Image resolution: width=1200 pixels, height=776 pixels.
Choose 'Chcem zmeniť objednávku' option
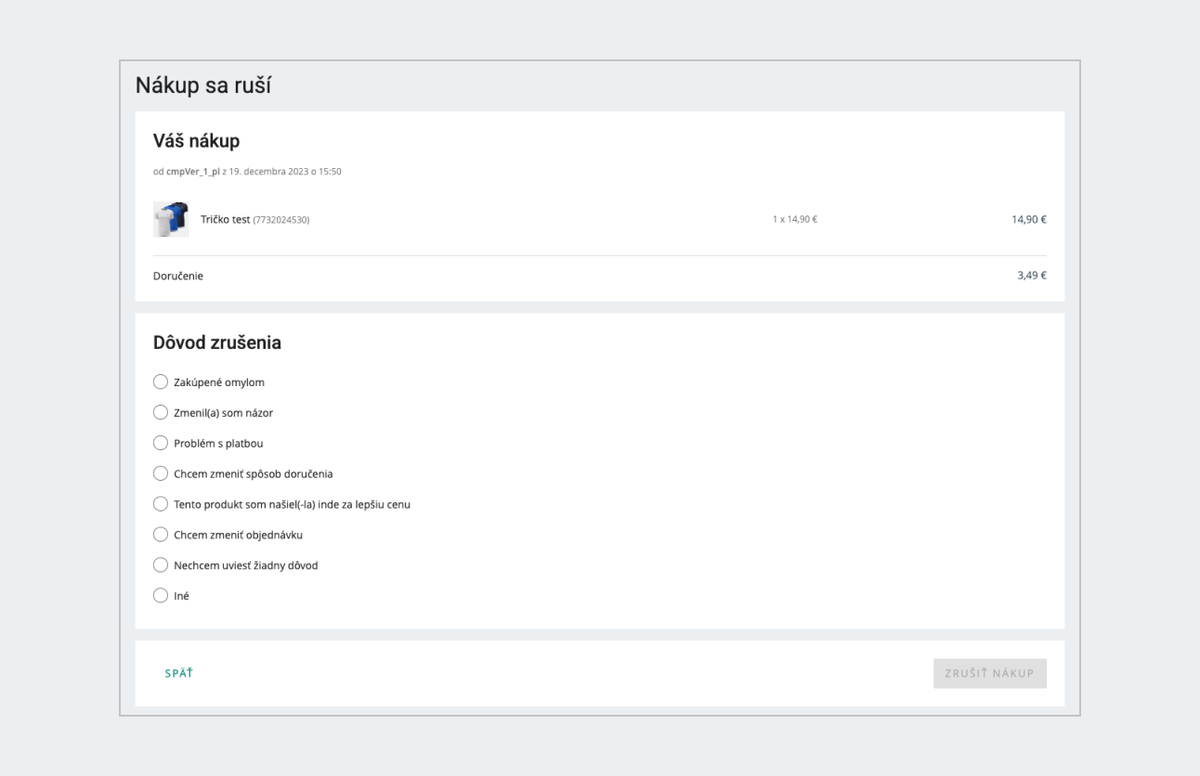[160, 534]
